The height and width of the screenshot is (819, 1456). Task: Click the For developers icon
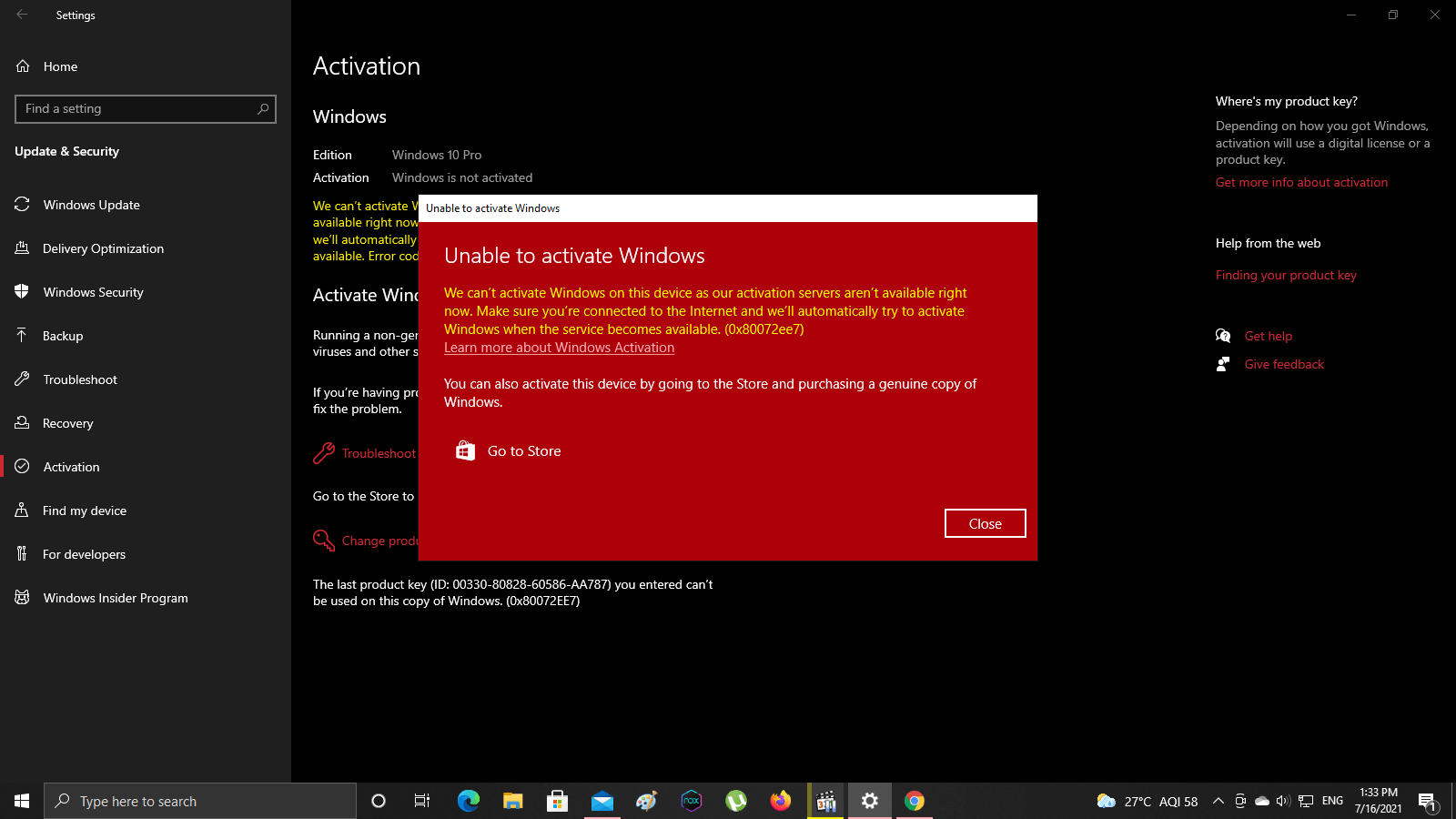[22, 553]
